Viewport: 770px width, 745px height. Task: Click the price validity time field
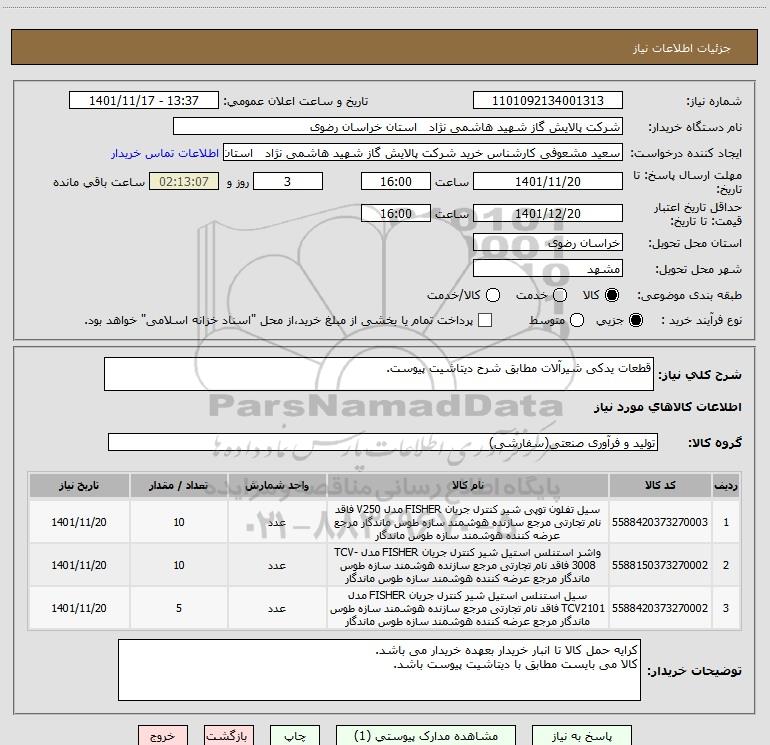[x=396, y=213]
